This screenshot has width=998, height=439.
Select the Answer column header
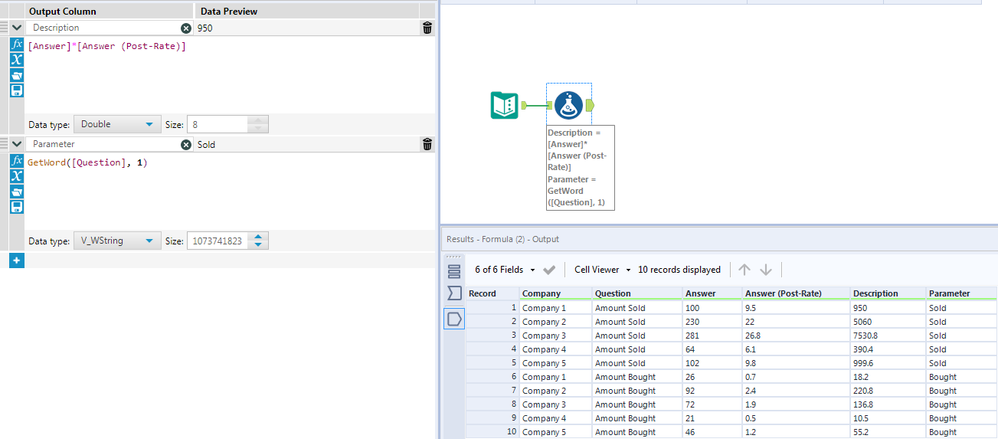tap(712, 293)
